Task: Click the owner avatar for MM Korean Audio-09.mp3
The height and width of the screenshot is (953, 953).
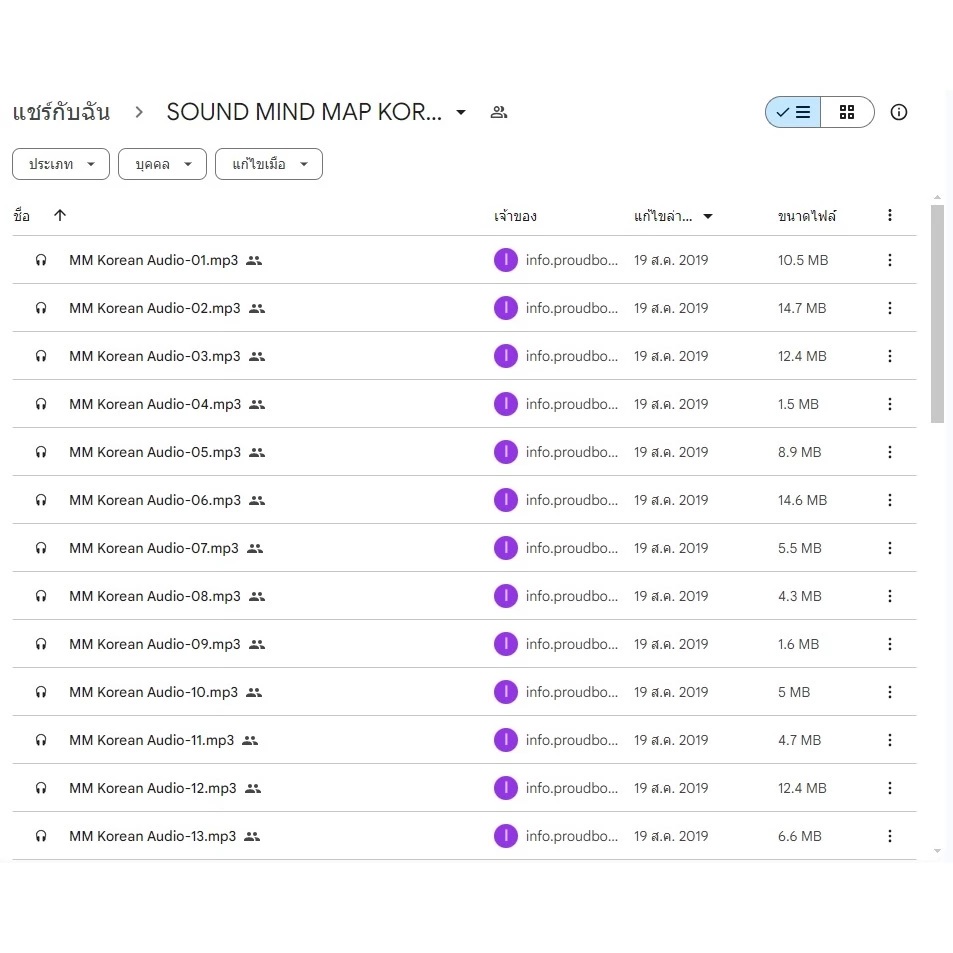Action: (505, 644)
